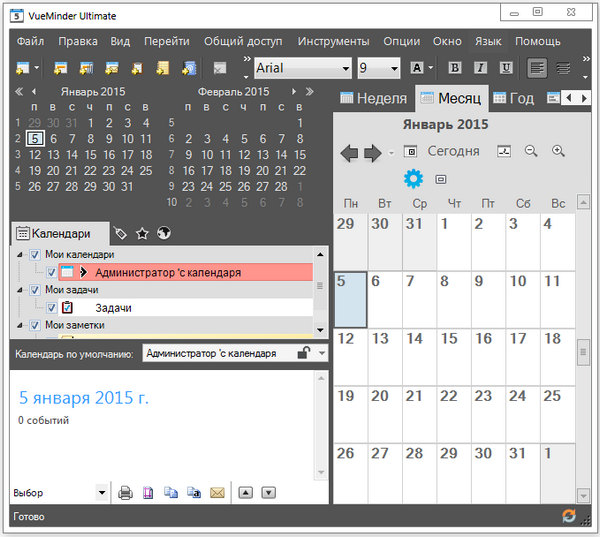
Task: Uncheck the Мои календари checkbox
Action: [35, 255]
